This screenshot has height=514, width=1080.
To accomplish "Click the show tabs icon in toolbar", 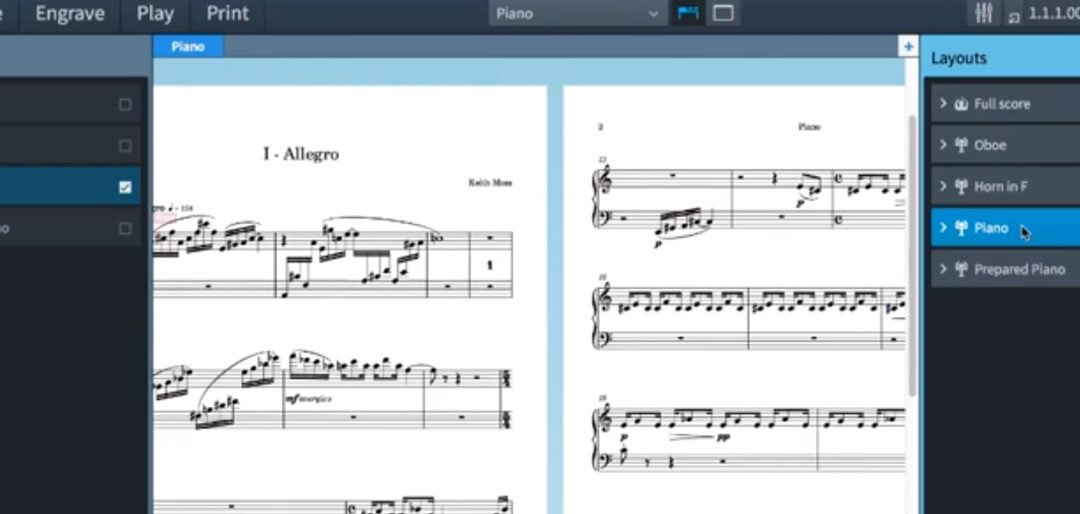I will coord(687,13).
